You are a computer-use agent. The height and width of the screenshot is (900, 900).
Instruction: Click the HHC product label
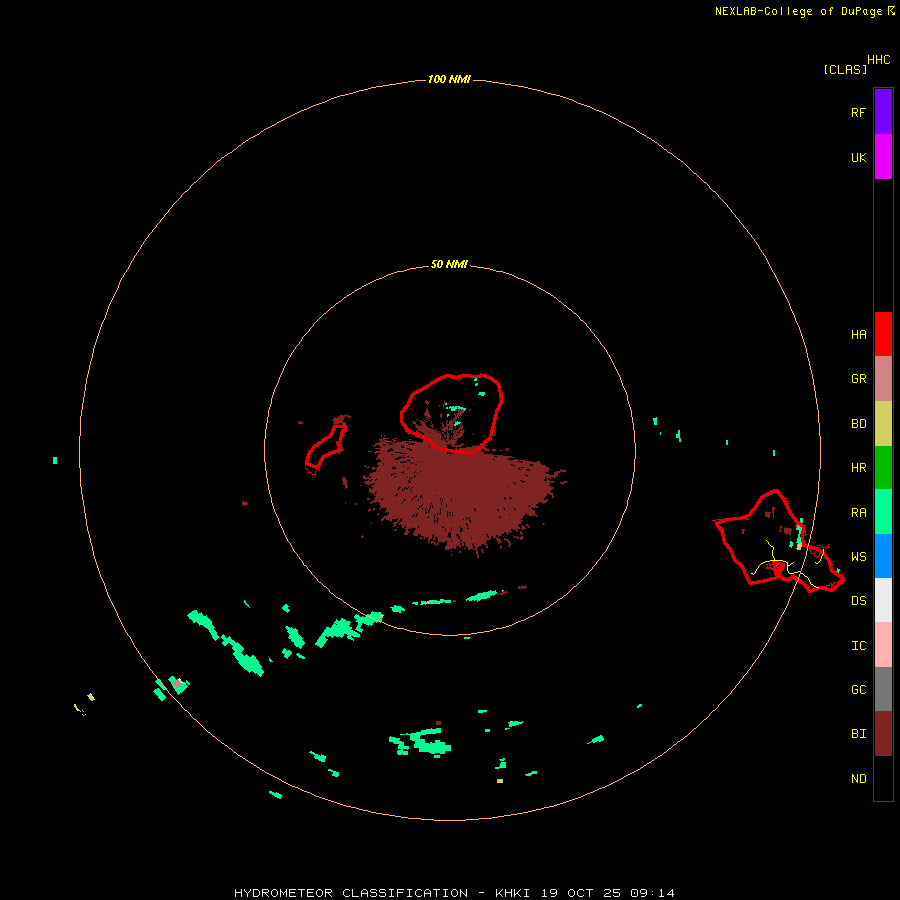click(878, 60)
